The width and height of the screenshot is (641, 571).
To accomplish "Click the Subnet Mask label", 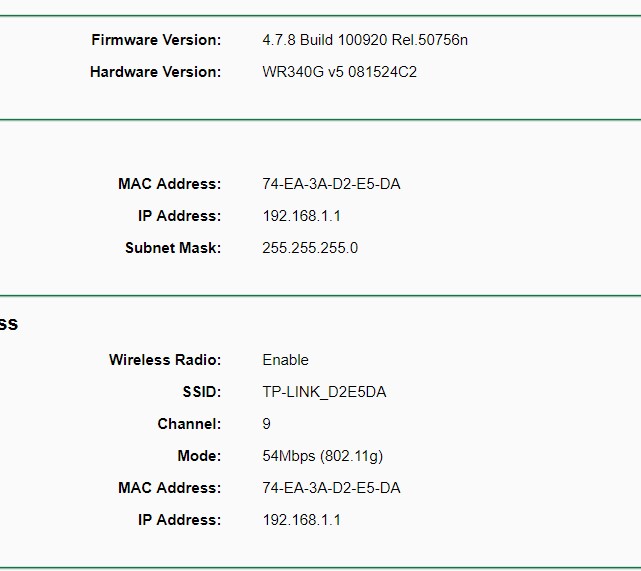I will (173, 248).
